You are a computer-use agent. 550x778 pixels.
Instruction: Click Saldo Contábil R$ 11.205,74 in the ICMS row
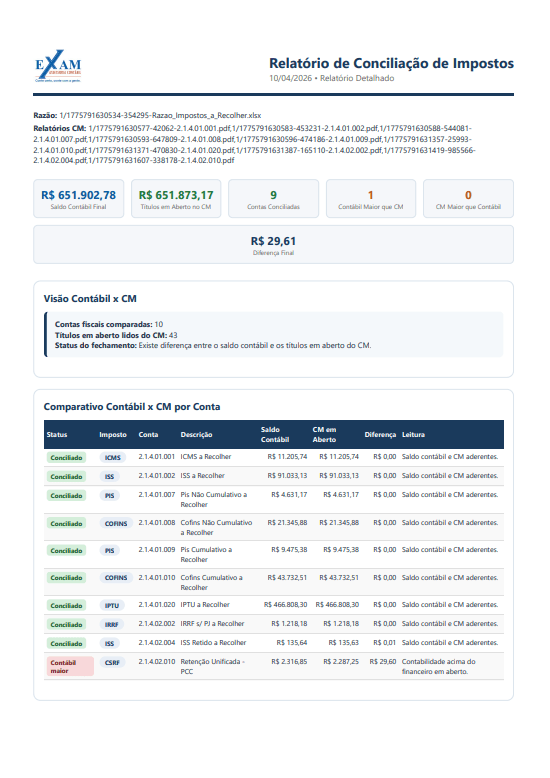pyautogui.click(x=287, y=456)
